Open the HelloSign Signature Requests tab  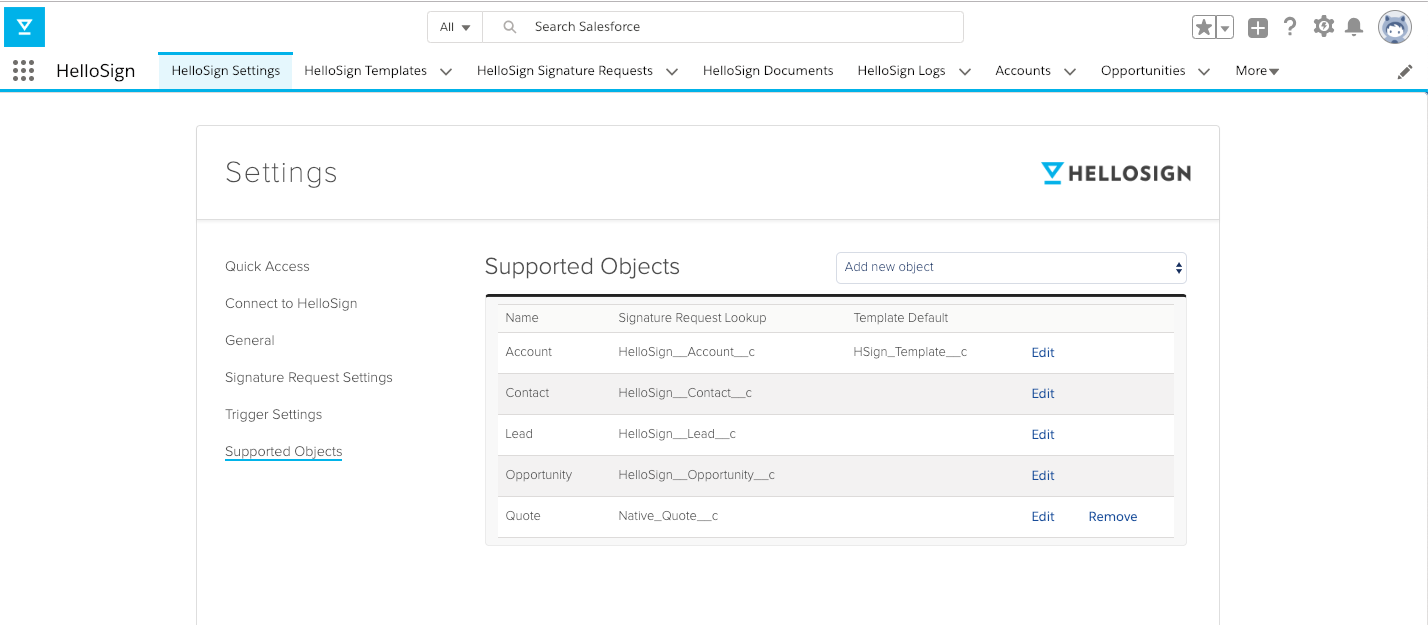[565, 71]
